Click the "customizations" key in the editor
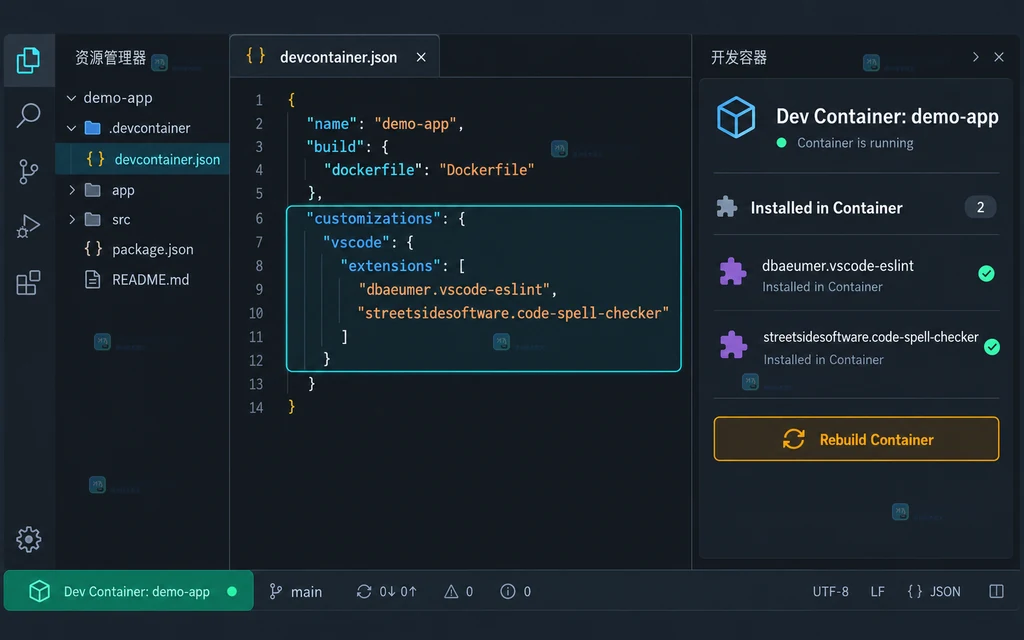Image resolution: width=1024 pixels, height=640 pixels. click(x=374, y=218)
